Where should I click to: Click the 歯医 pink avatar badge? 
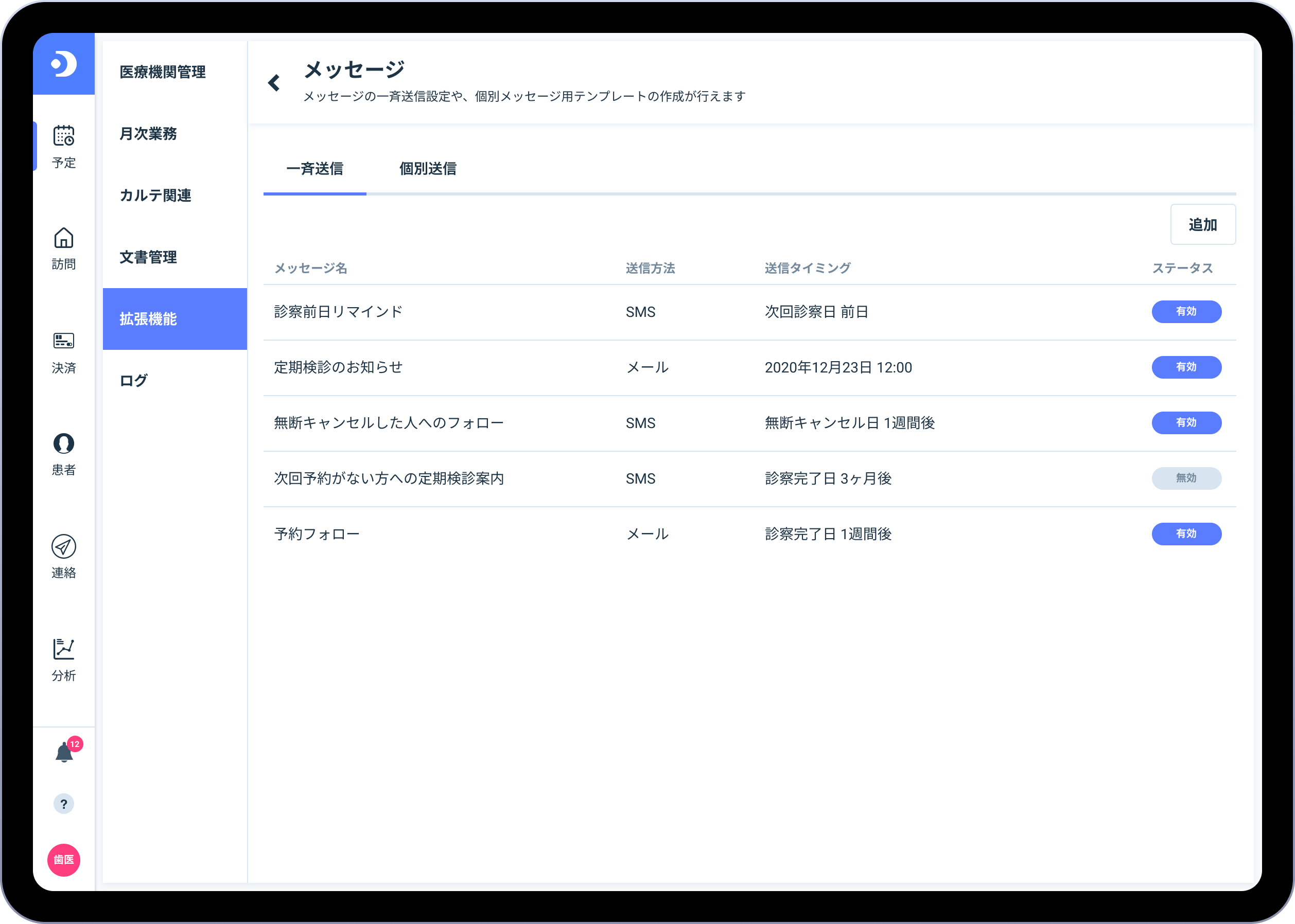[64, 860]
